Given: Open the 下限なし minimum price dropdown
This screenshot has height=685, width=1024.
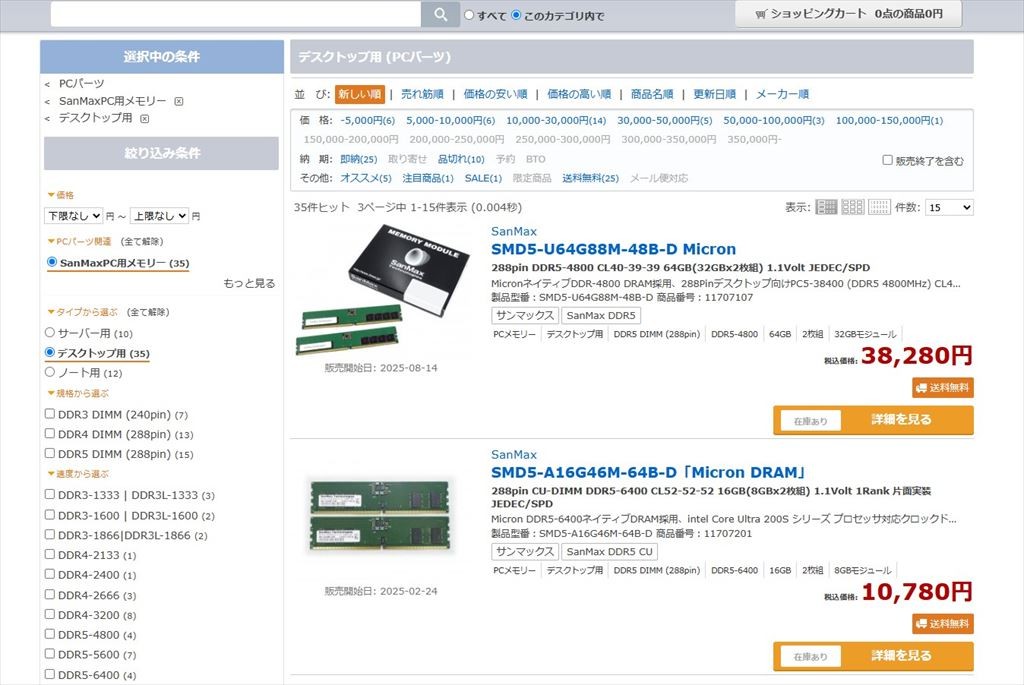Looking at the screenshot, I should (x=74, y=215).
